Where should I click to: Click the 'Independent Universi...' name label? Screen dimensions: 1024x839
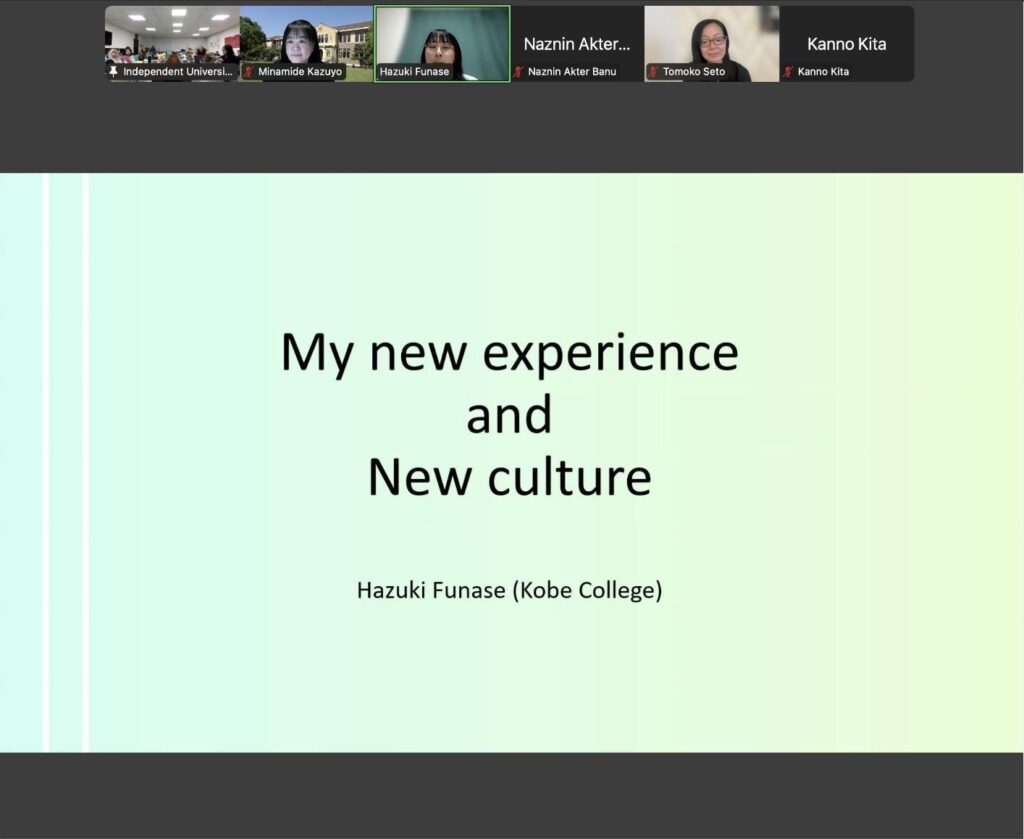(x=178, y=72)
